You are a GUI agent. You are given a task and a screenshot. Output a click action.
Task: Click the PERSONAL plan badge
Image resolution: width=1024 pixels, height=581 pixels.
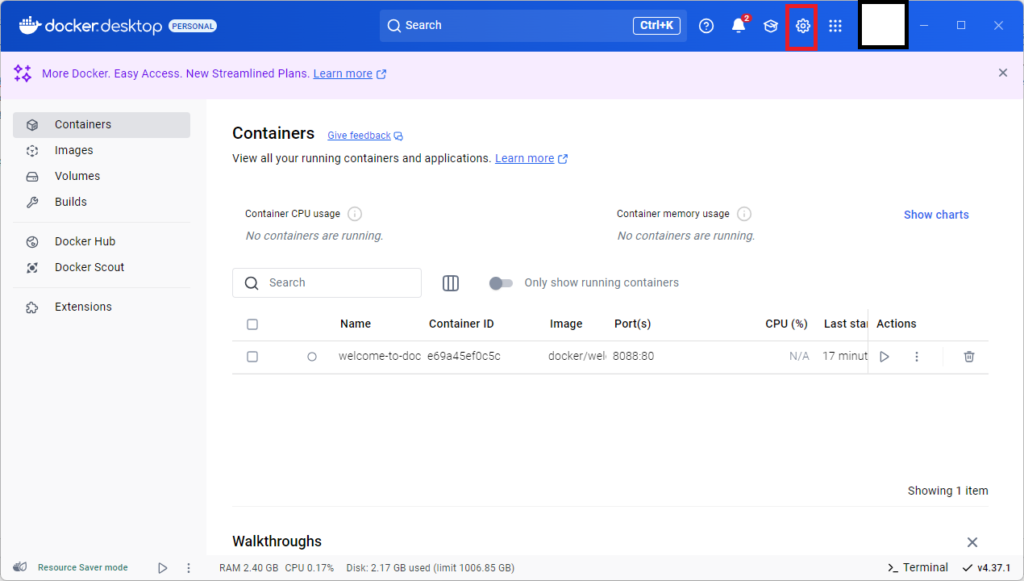[x=193, y=26]
